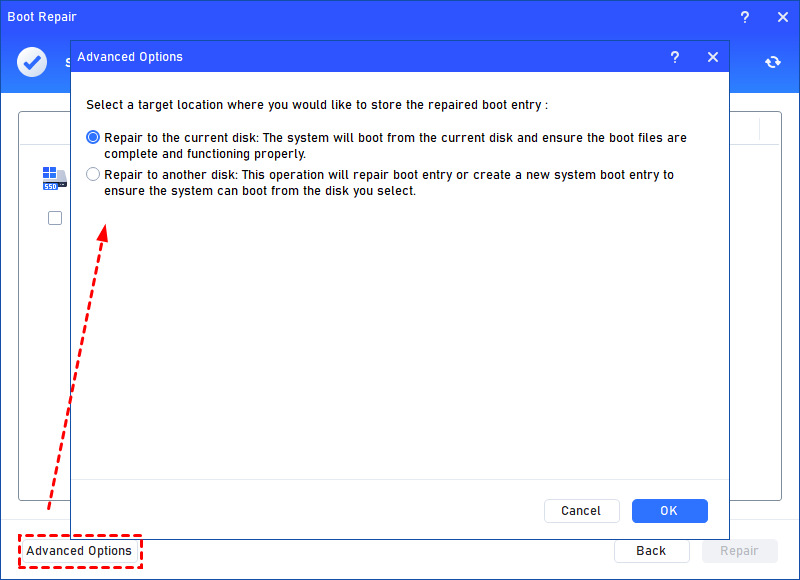
Task: Click the refresh icon in the blue header
Action: [772, 62]
